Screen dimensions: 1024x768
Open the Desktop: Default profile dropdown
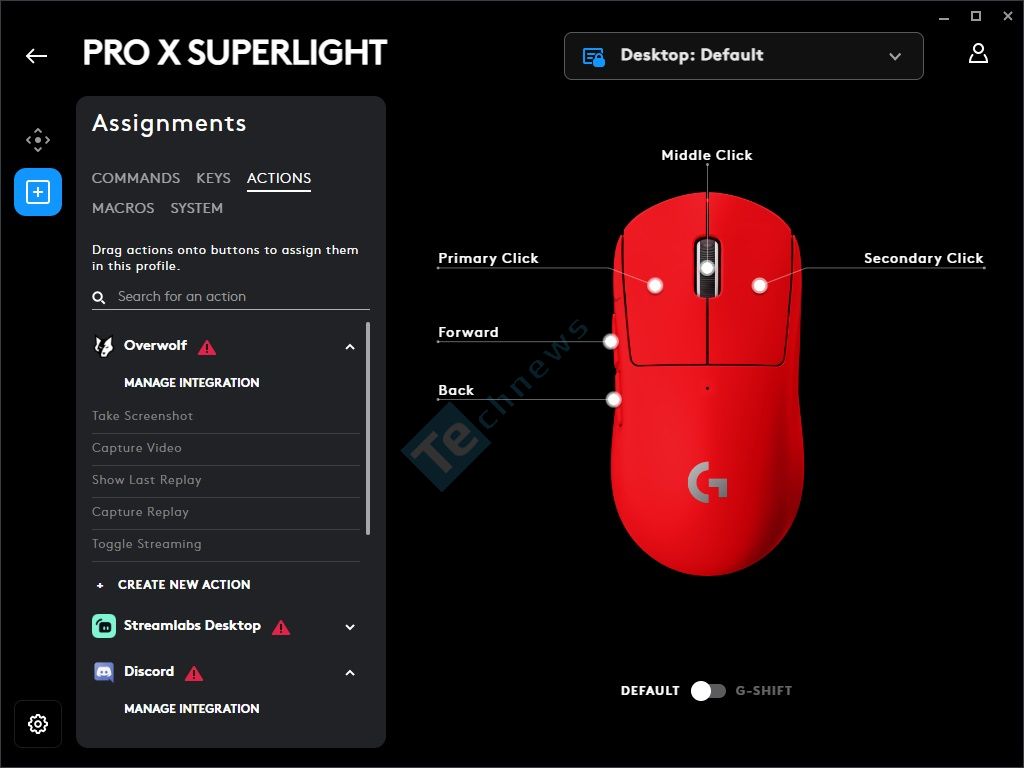(743, 56)
